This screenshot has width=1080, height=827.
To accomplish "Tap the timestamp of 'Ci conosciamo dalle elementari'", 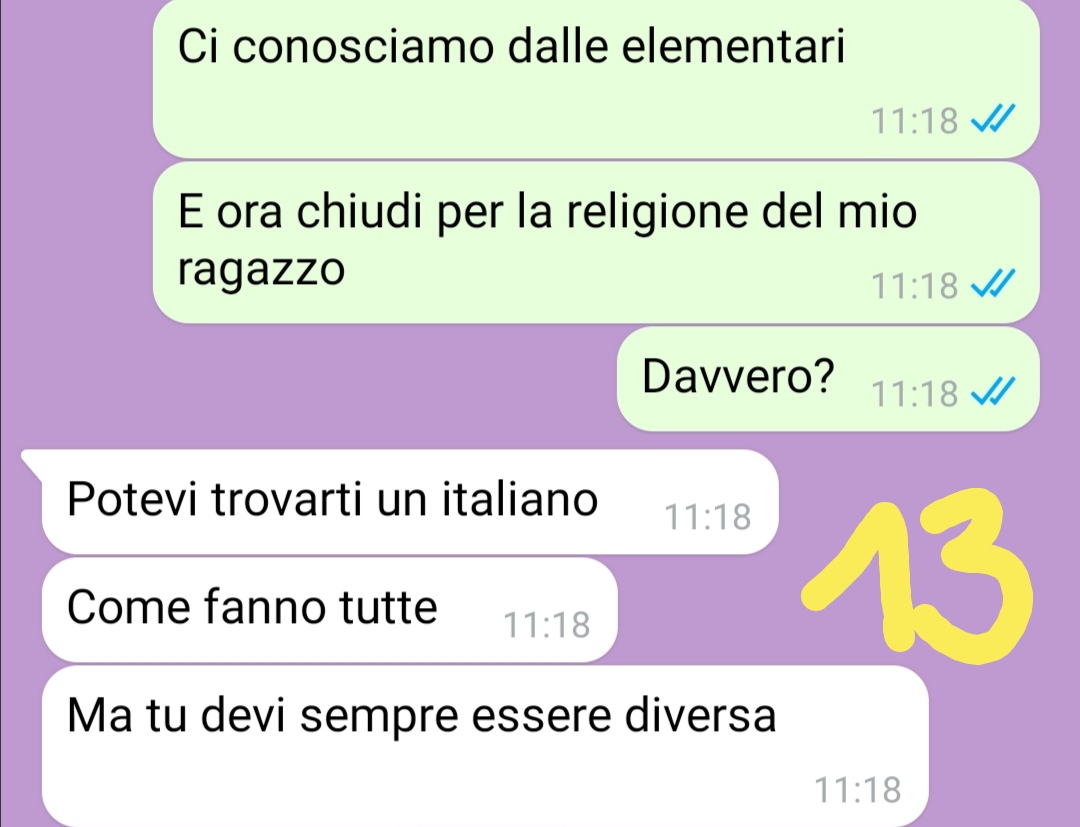I will pyautogui.click(x=915, y=121).
